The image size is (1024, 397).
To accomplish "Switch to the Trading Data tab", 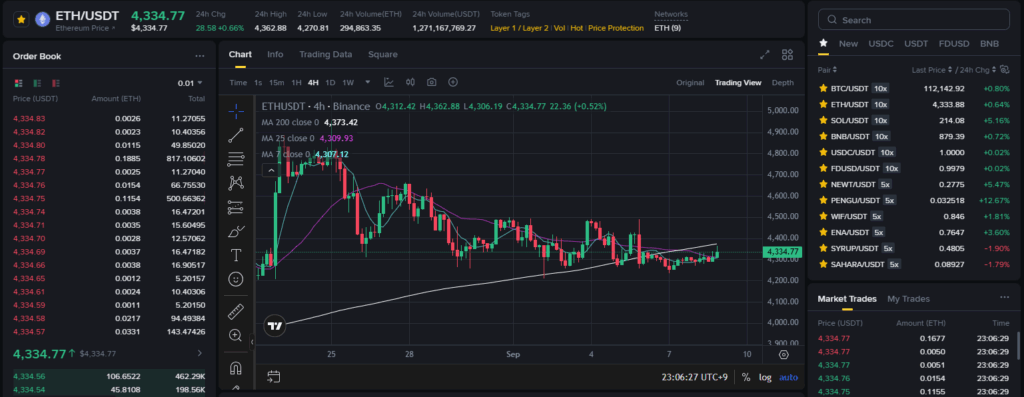I will tap(325, 54).
